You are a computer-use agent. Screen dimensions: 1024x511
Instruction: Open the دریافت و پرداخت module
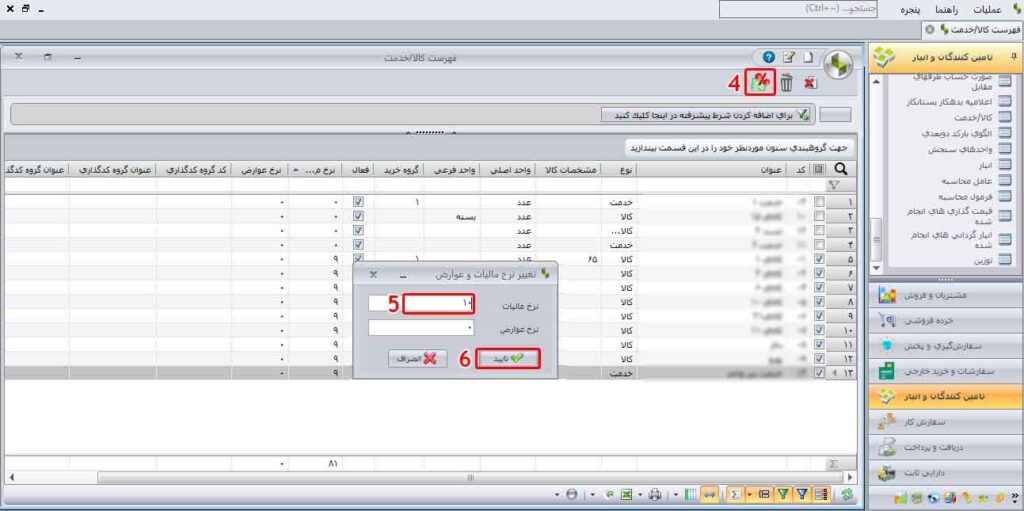(946, 447)
